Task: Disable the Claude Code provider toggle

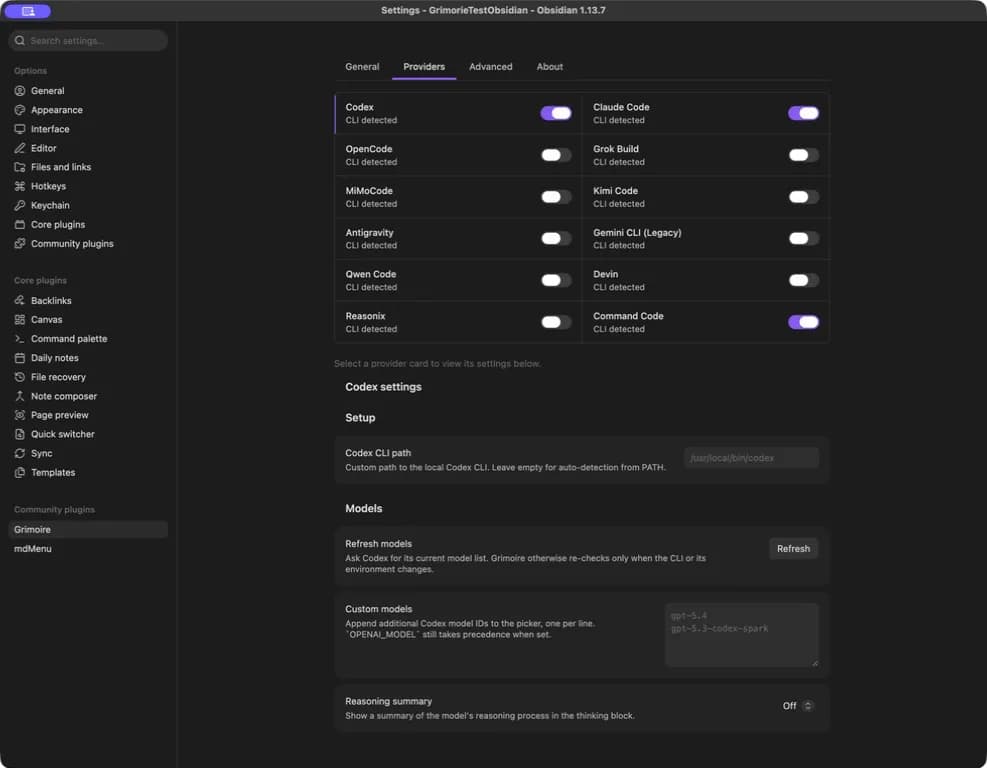Action: [803, 113]
